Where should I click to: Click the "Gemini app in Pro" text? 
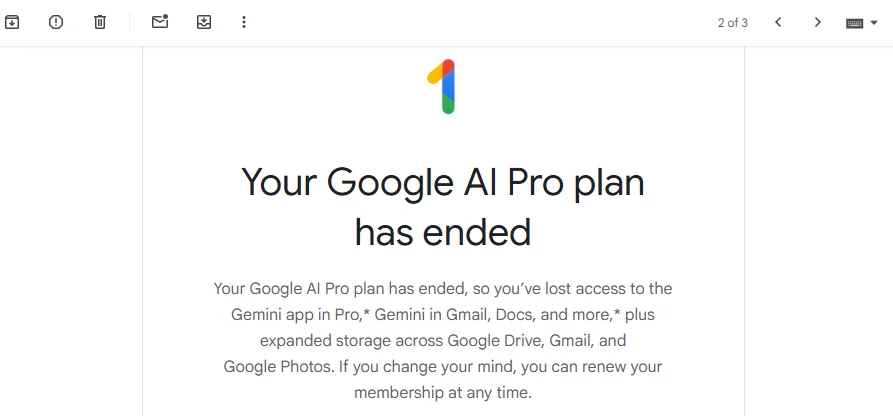[x=295, y=315]
